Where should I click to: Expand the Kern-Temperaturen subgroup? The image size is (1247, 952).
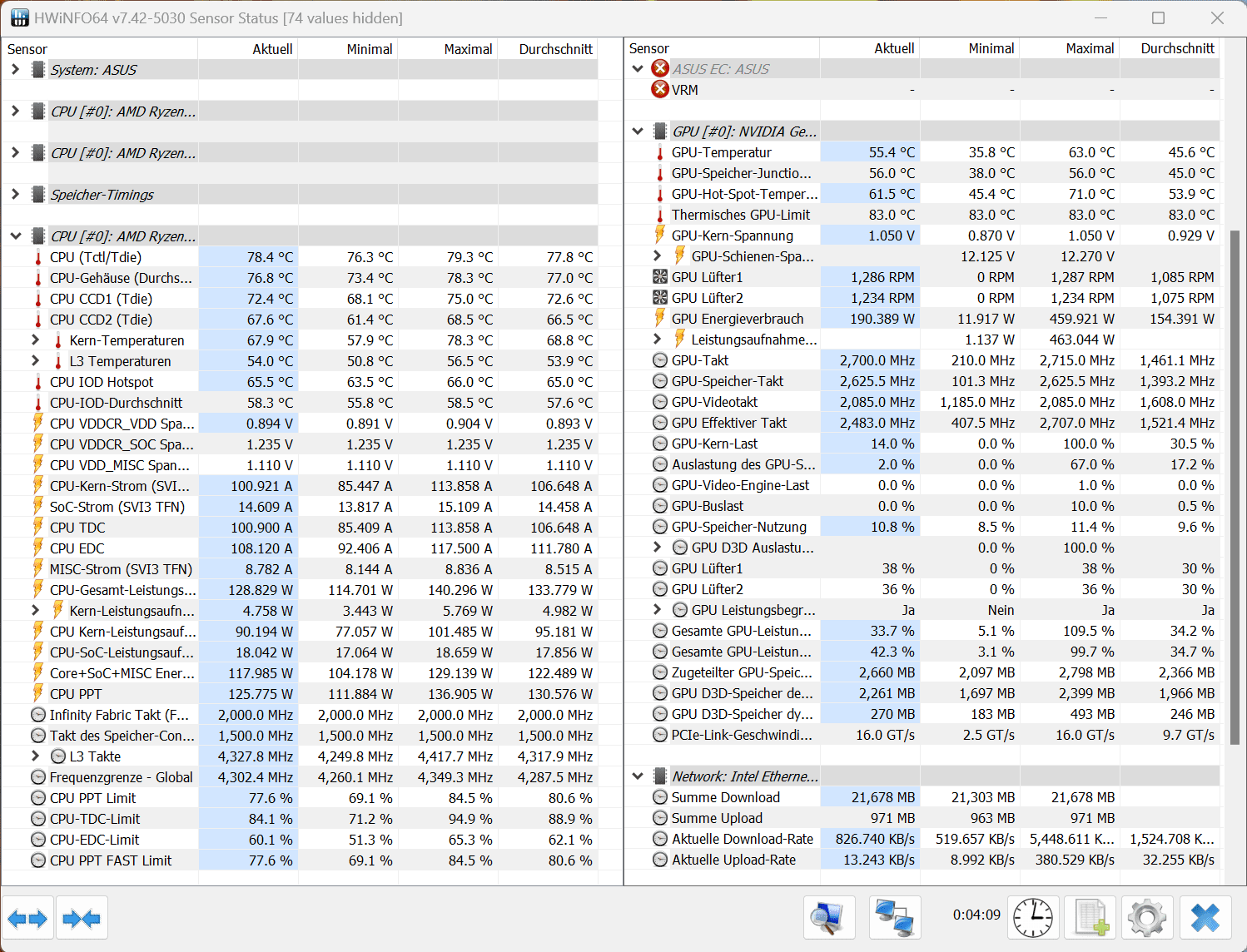click(35, 340)
